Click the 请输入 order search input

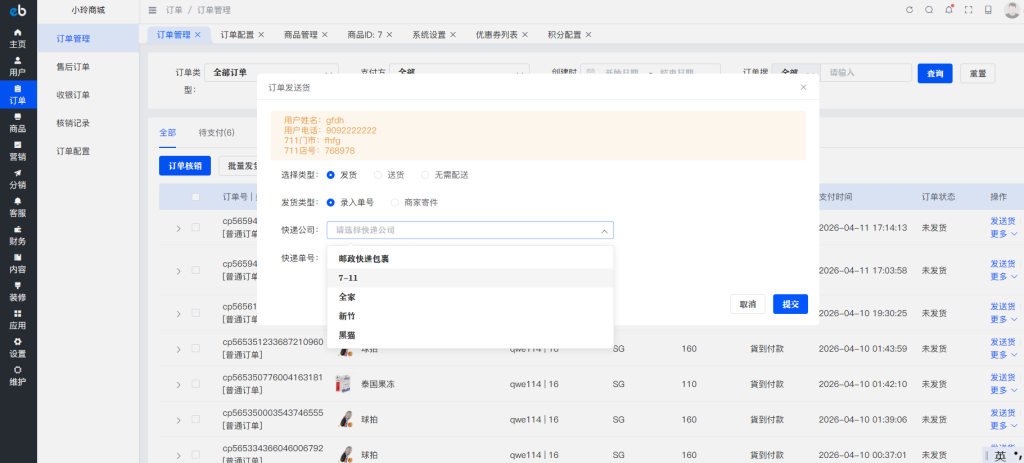pos(866,72)
